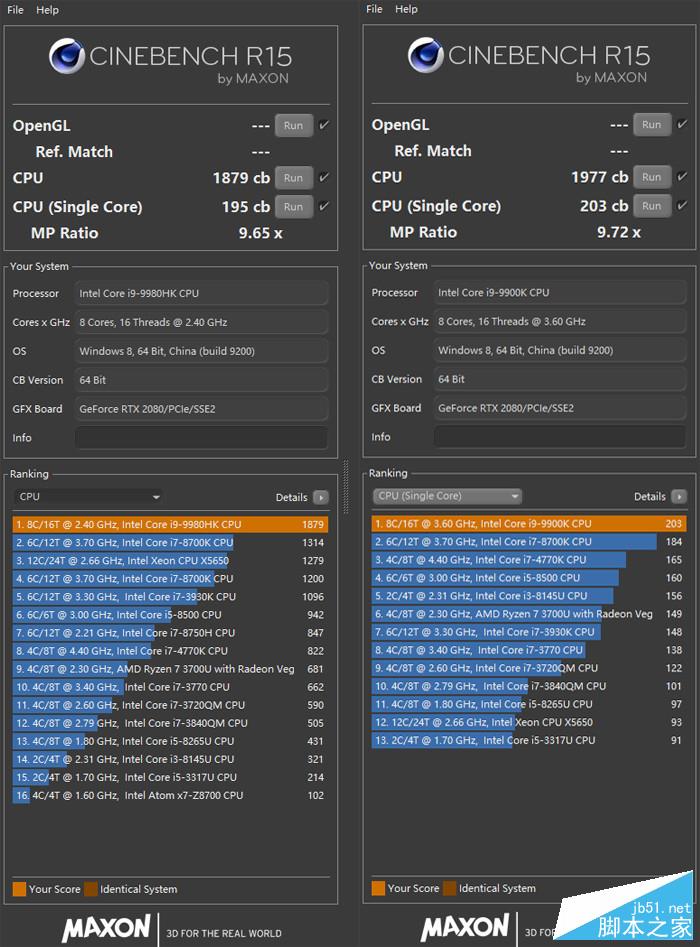Run CPU Single Core test in right window

652,206
